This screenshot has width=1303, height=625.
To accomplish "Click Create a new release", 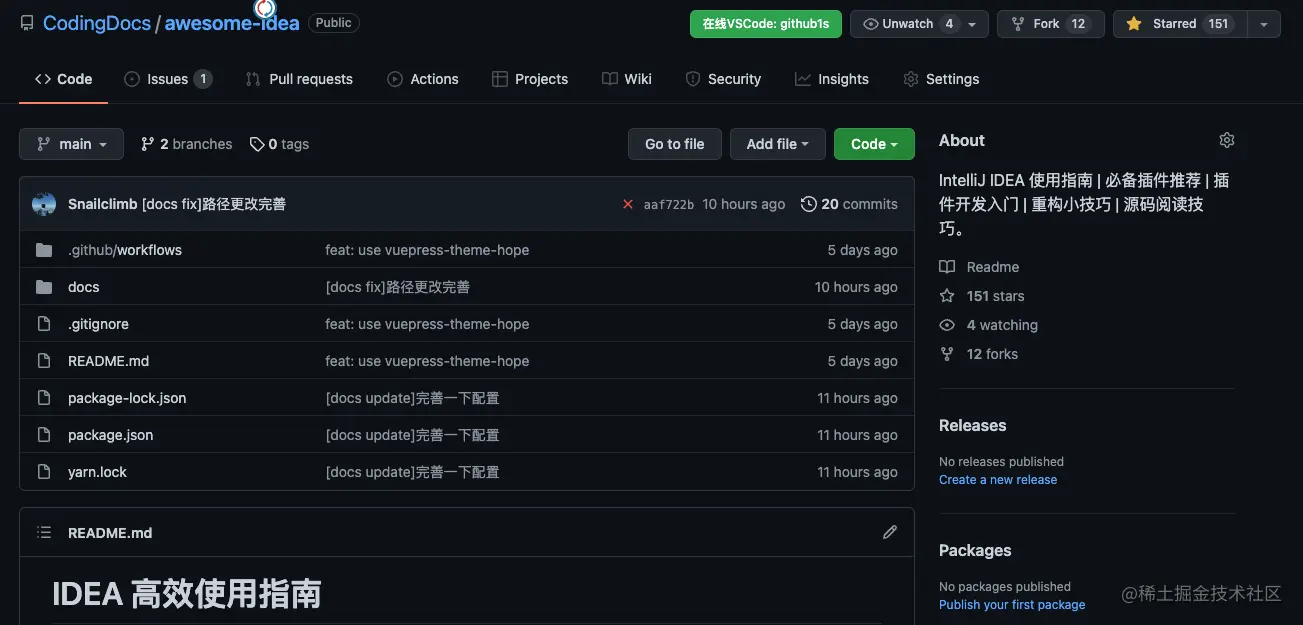I will 998,480.
